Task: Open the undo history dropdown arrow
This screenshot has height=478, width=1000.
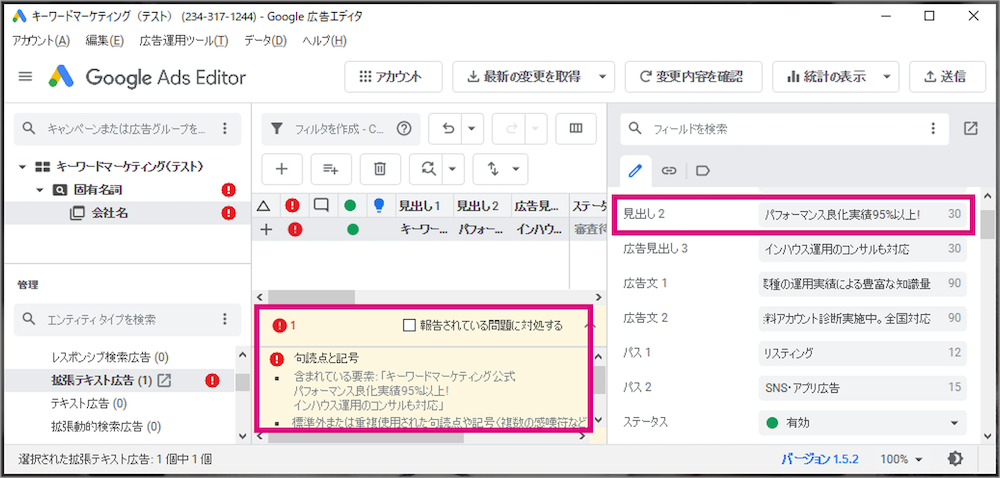Action: [471, 129]
